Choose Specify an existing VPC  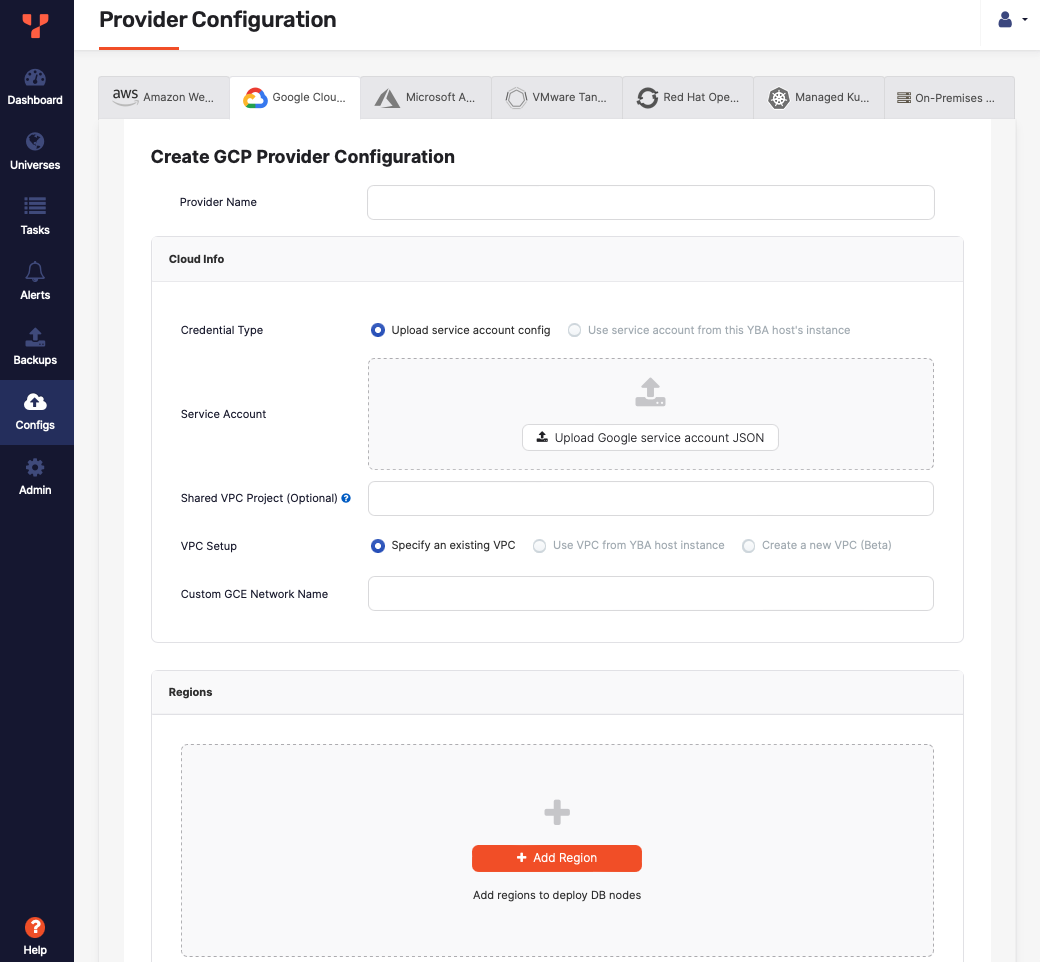(x=378, y=545)
